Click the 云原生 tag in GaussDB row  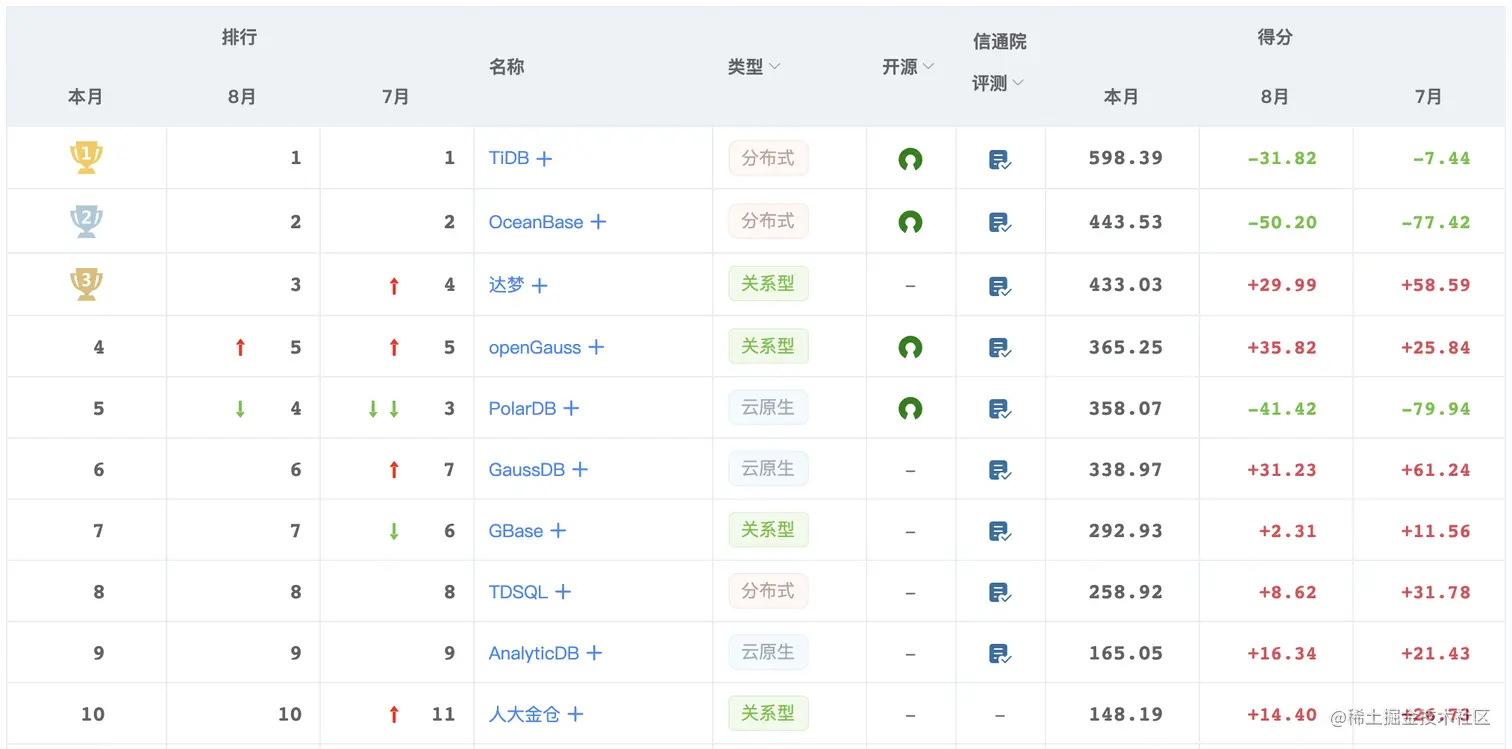coord(768,468)
